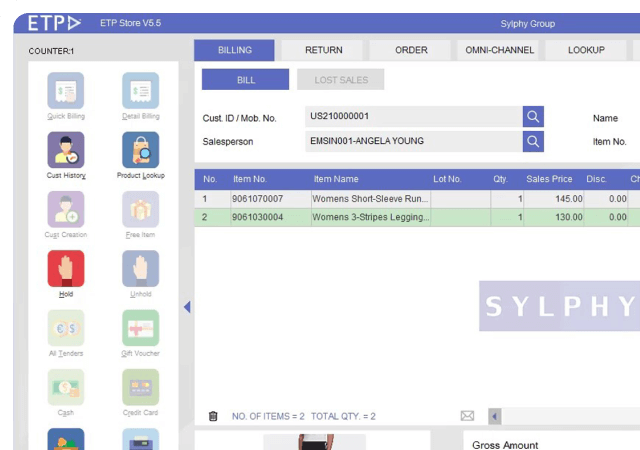Open the Detail Billing icon
640x450 pixels.
coord(140,90)
